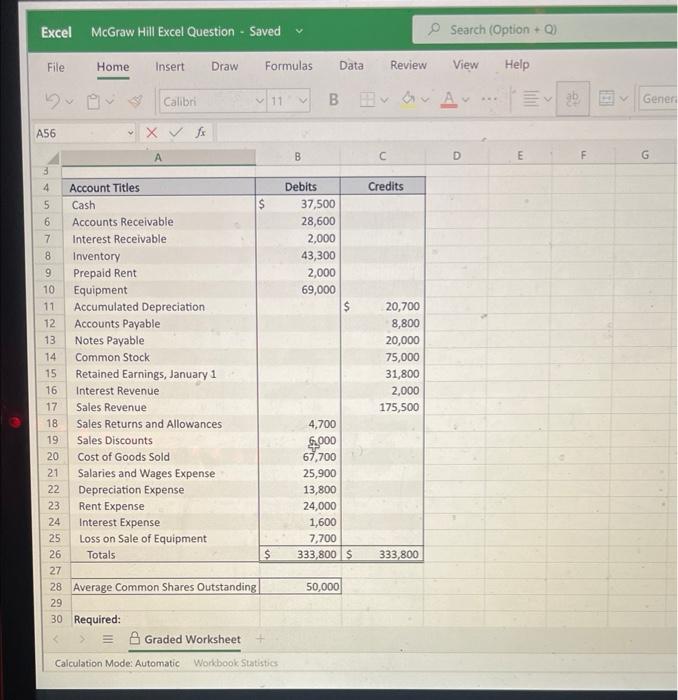Select the Home ribbon tab
This screenshot has height=700, width=678.
point(113,67)
